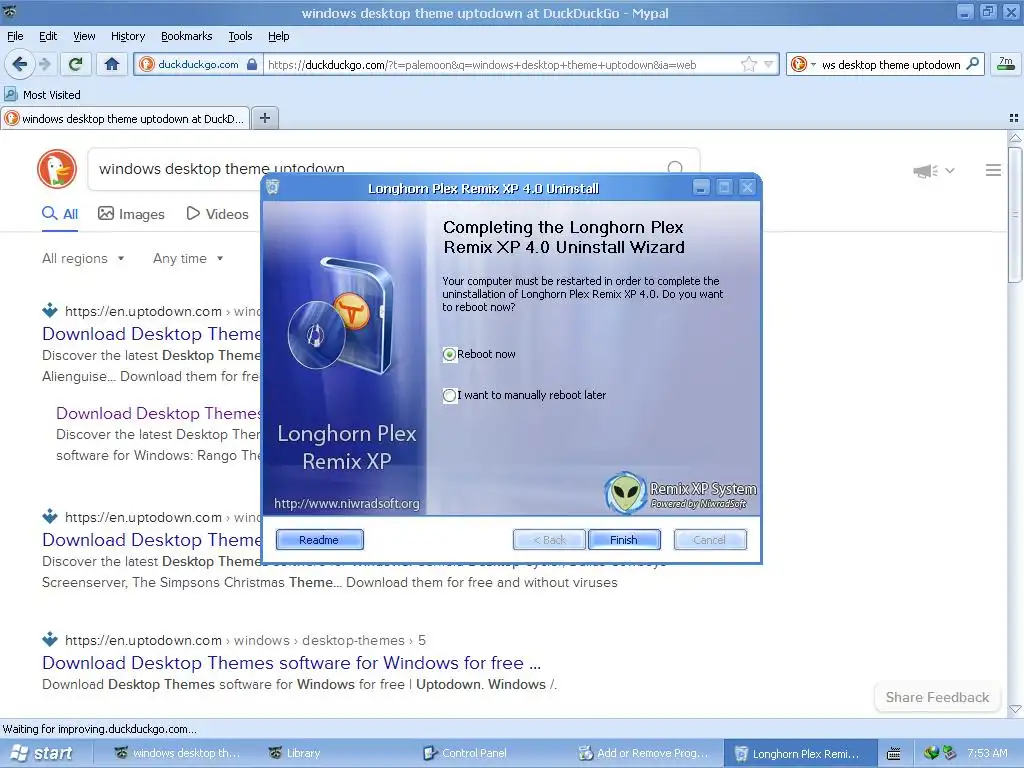Select the All results tab

(60, 214)
